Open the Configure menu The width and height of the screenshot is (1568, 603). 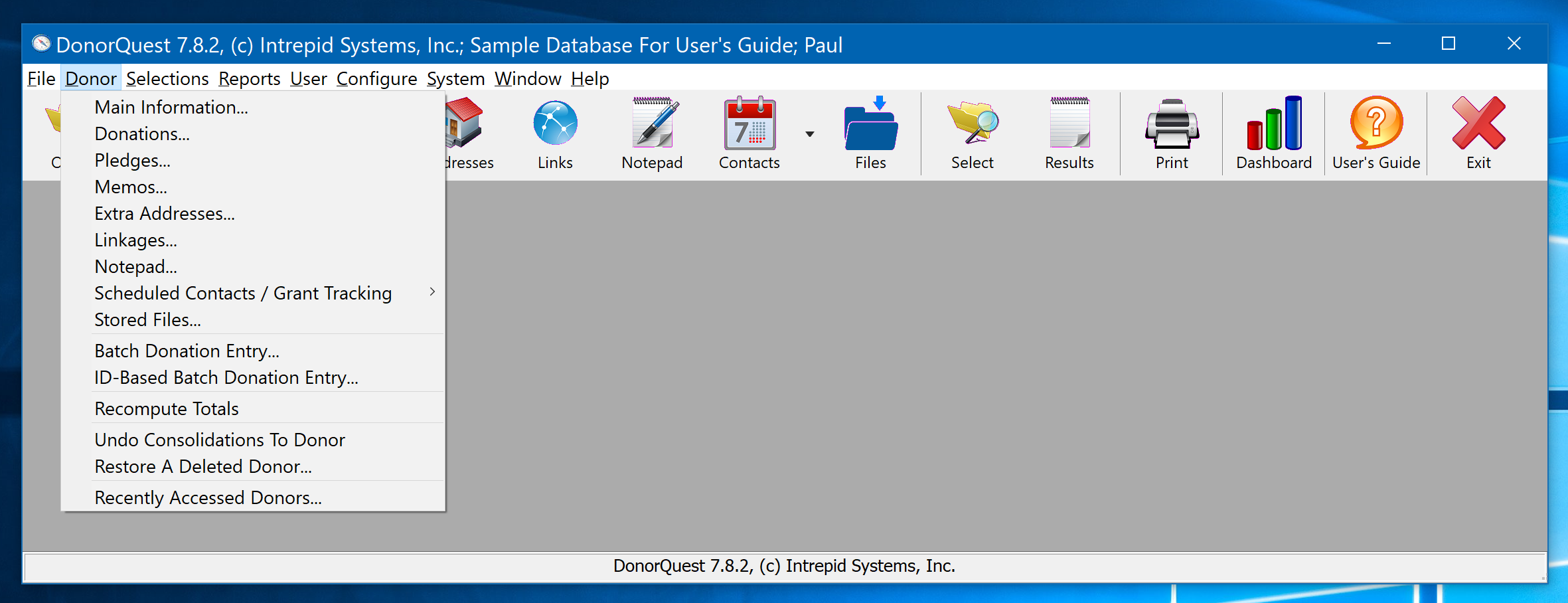pyautogui.click(x=376, y=78)
